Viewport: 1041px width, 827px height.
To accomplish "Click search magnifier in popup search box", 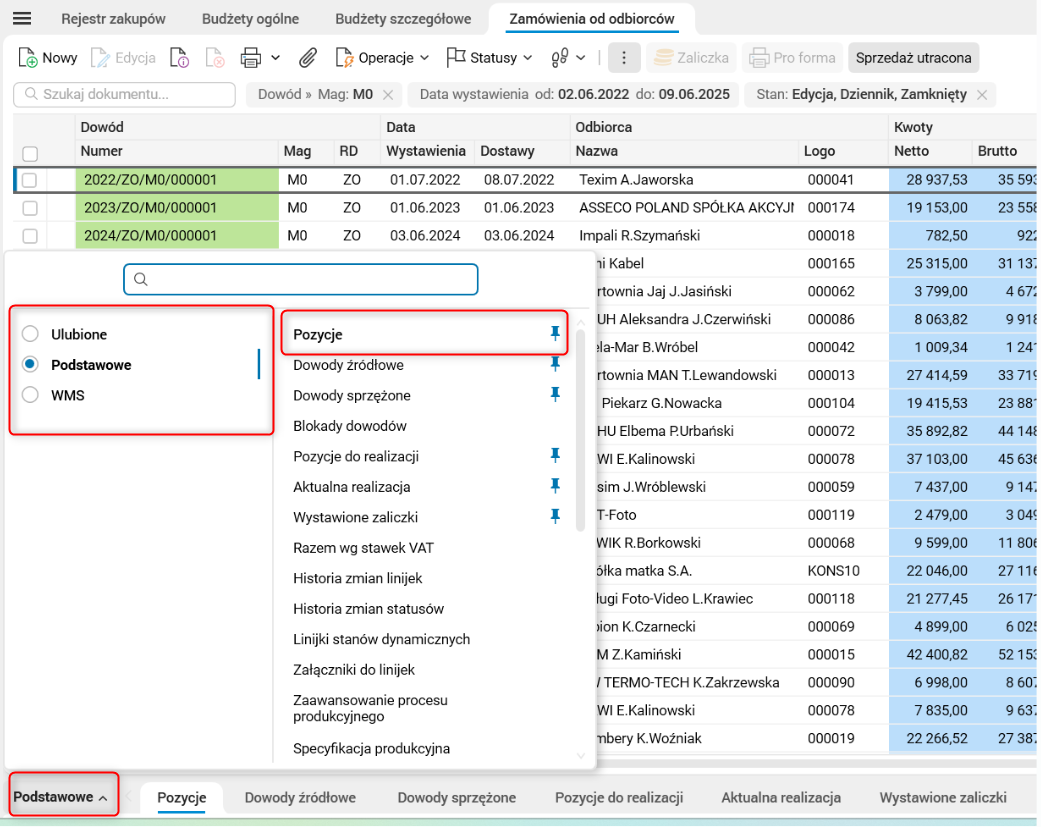I will click(x=141, y=279).
